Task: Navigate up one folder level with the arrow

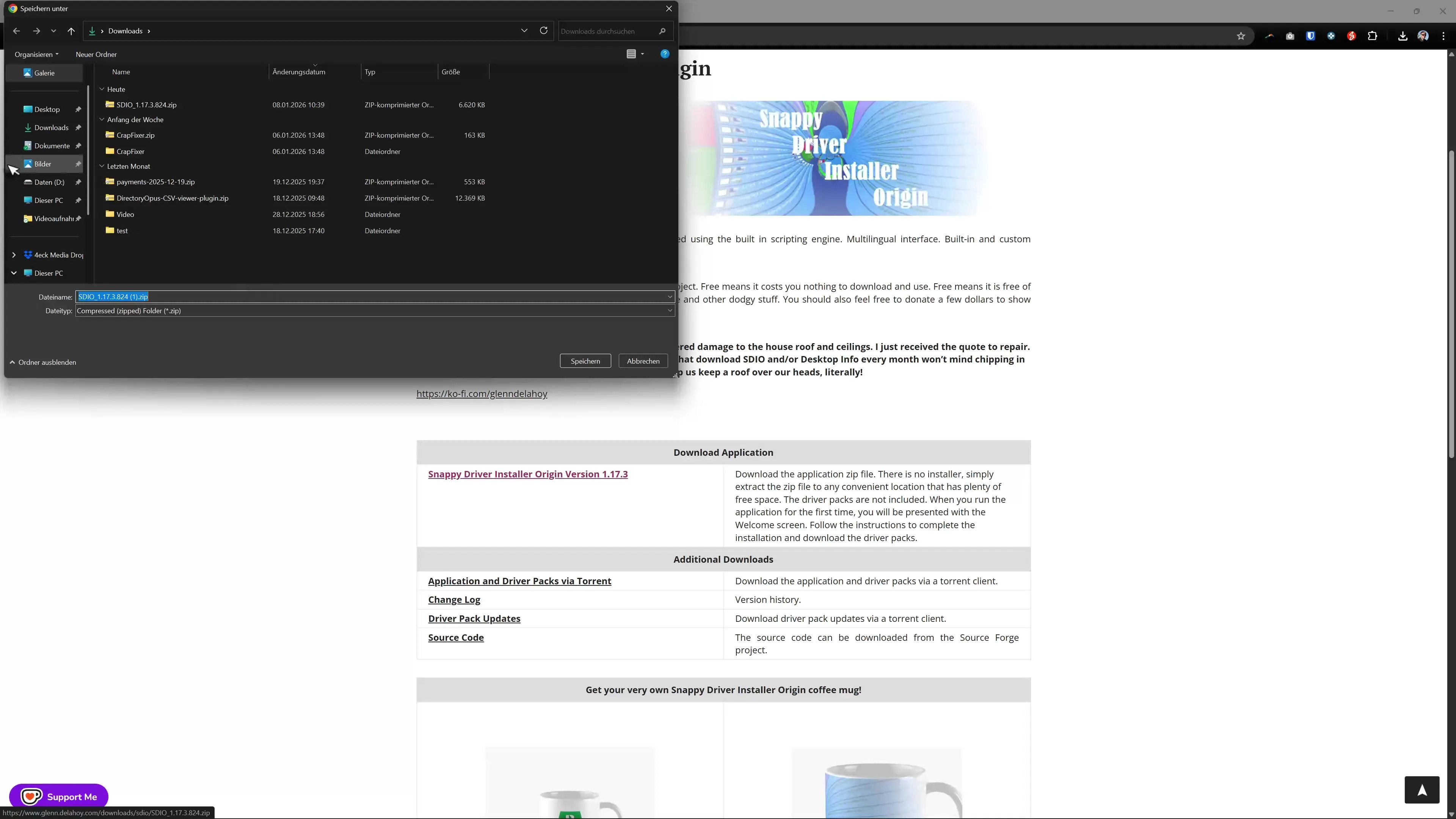Action: click(71, 31)
